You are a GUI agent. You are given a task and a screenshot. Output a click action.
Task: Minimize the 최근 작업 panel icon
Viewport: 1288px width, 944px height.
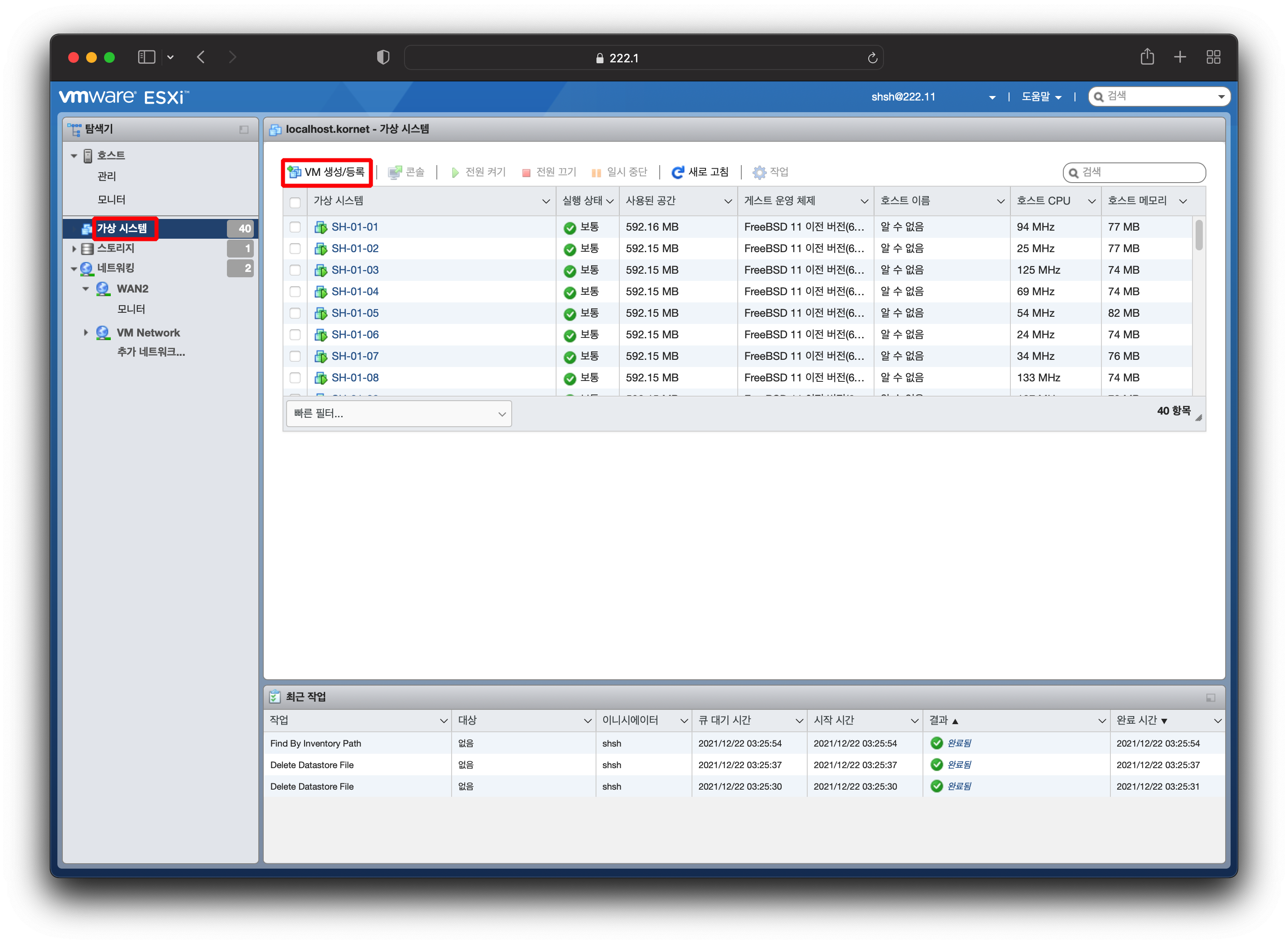(x=1210, y=698)
